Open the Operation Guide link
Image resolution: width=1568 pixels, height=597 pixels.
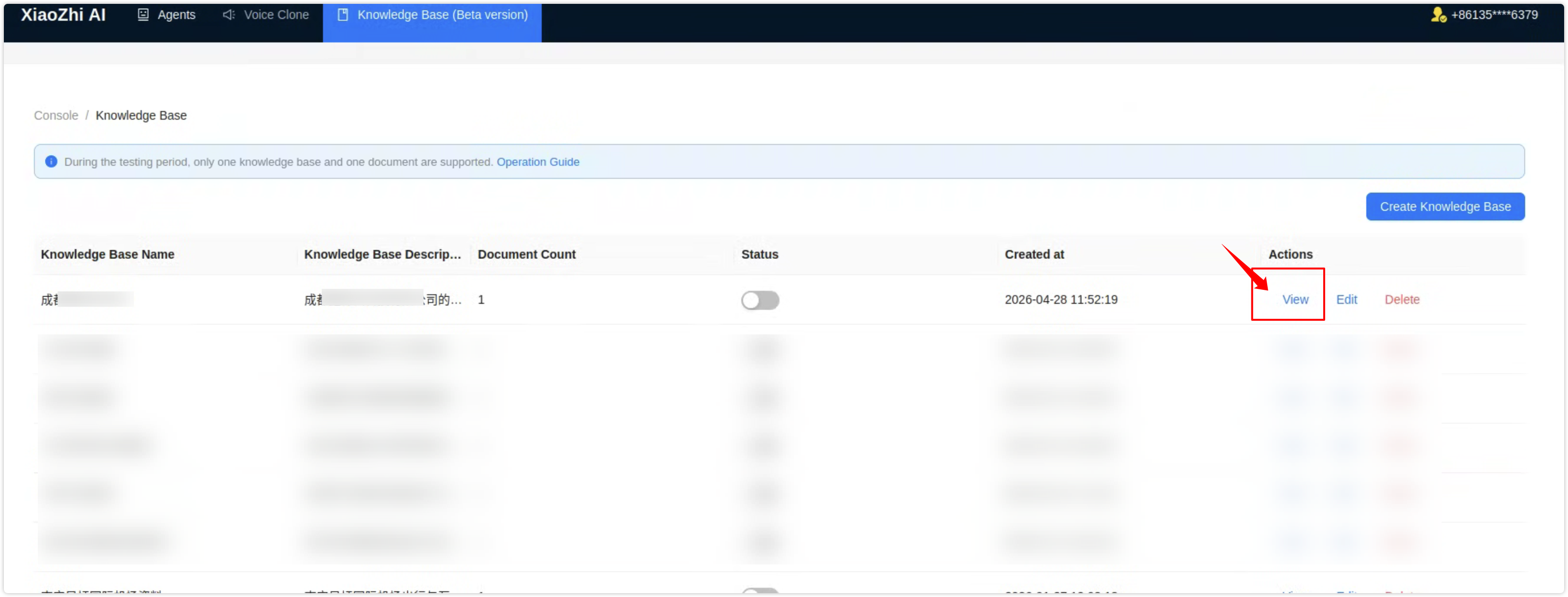click(537, 161)
